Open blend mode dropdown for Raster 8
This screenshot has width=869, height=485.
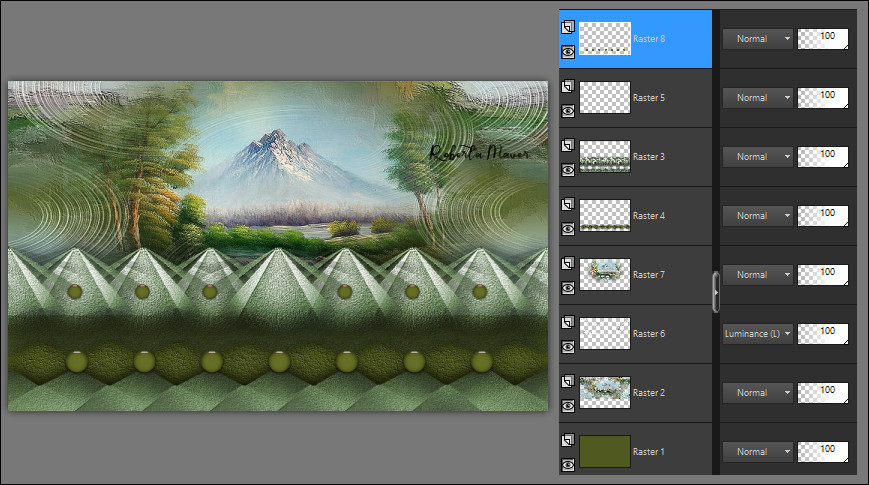pyautogui.click(x=758, y=39)
